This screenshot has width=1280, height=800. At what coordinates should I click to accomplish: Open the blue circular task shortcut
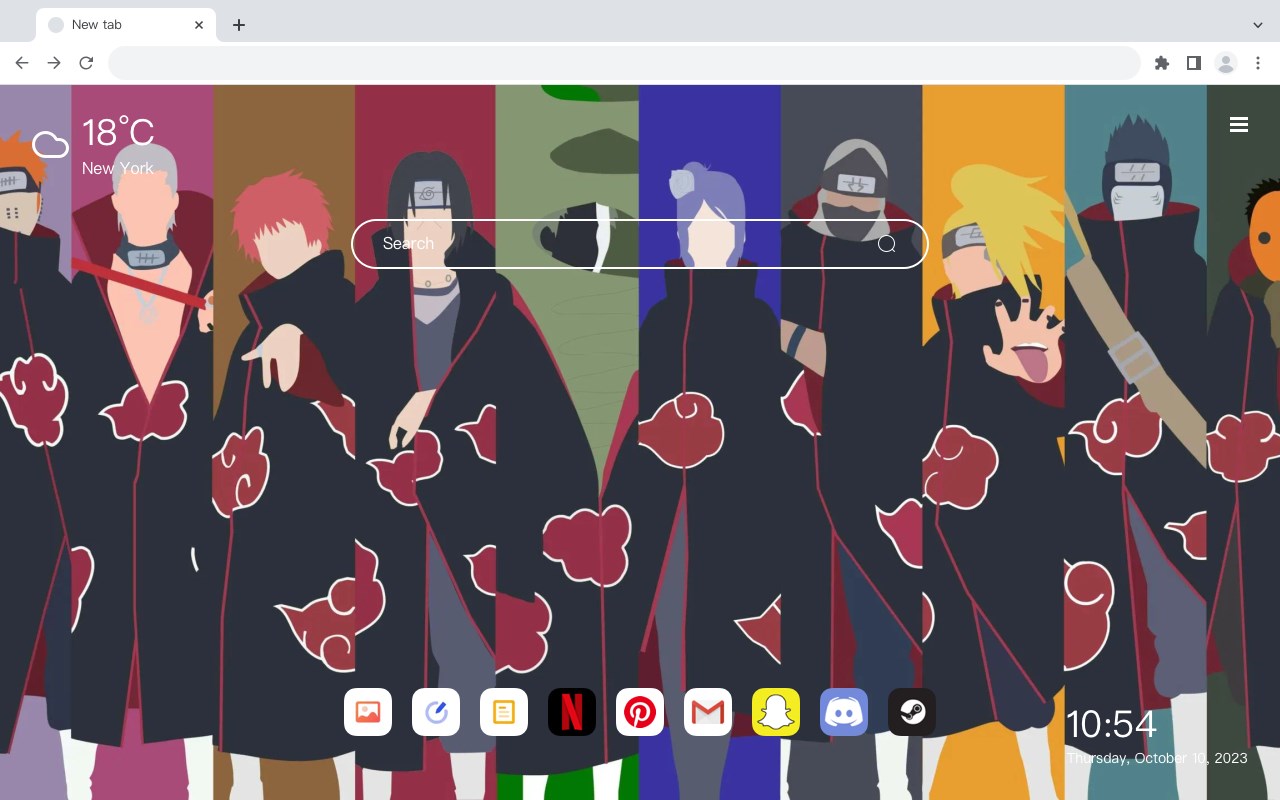436,712
